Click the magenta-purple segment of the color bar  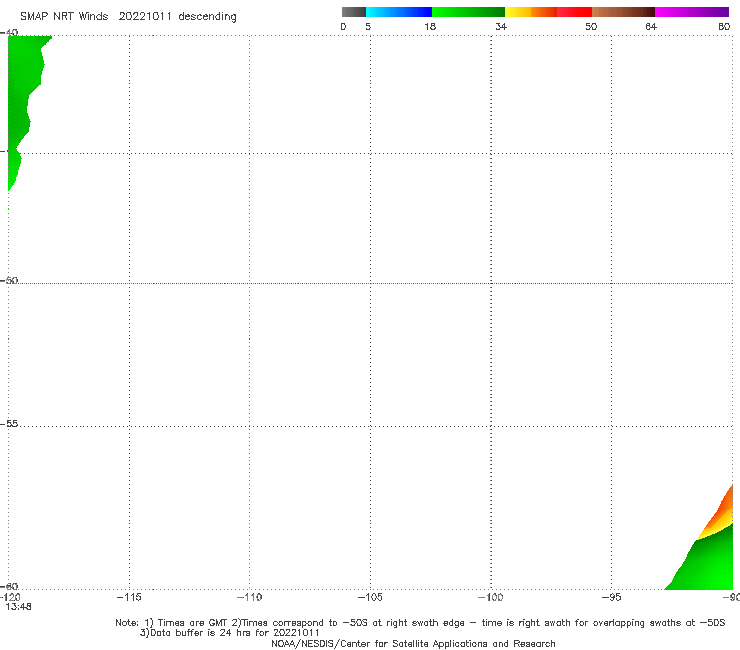click(692, 12)
